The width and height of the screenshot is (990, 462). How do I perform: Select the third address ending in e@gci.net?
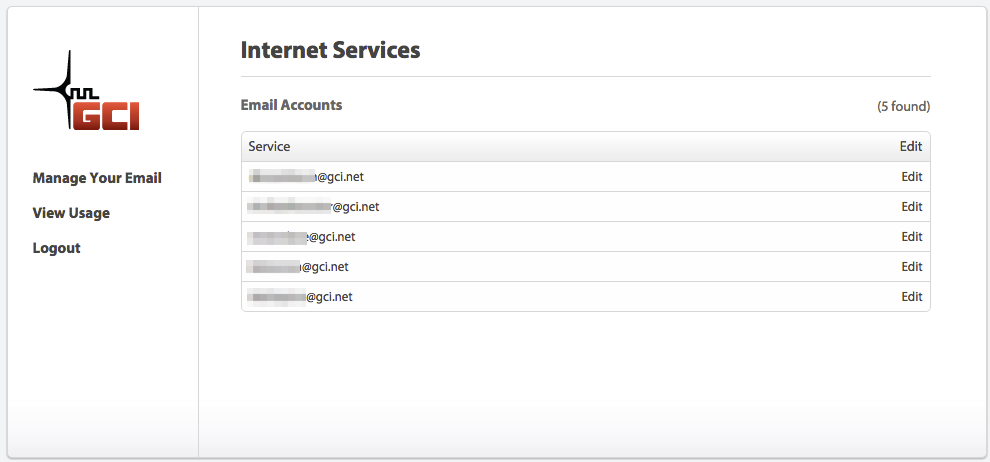point(301,237)
